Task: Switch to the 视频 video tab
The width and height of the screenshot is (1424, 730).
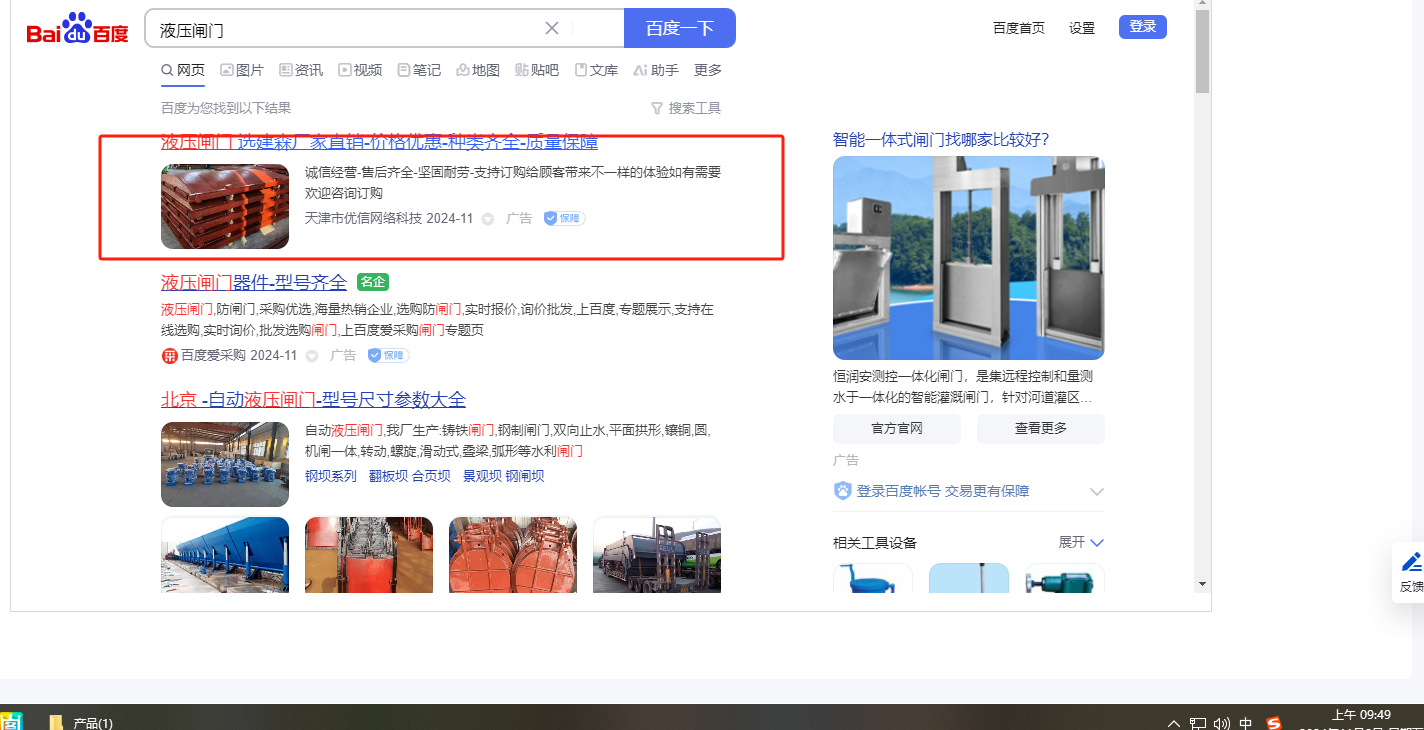Action: (360, 70)
